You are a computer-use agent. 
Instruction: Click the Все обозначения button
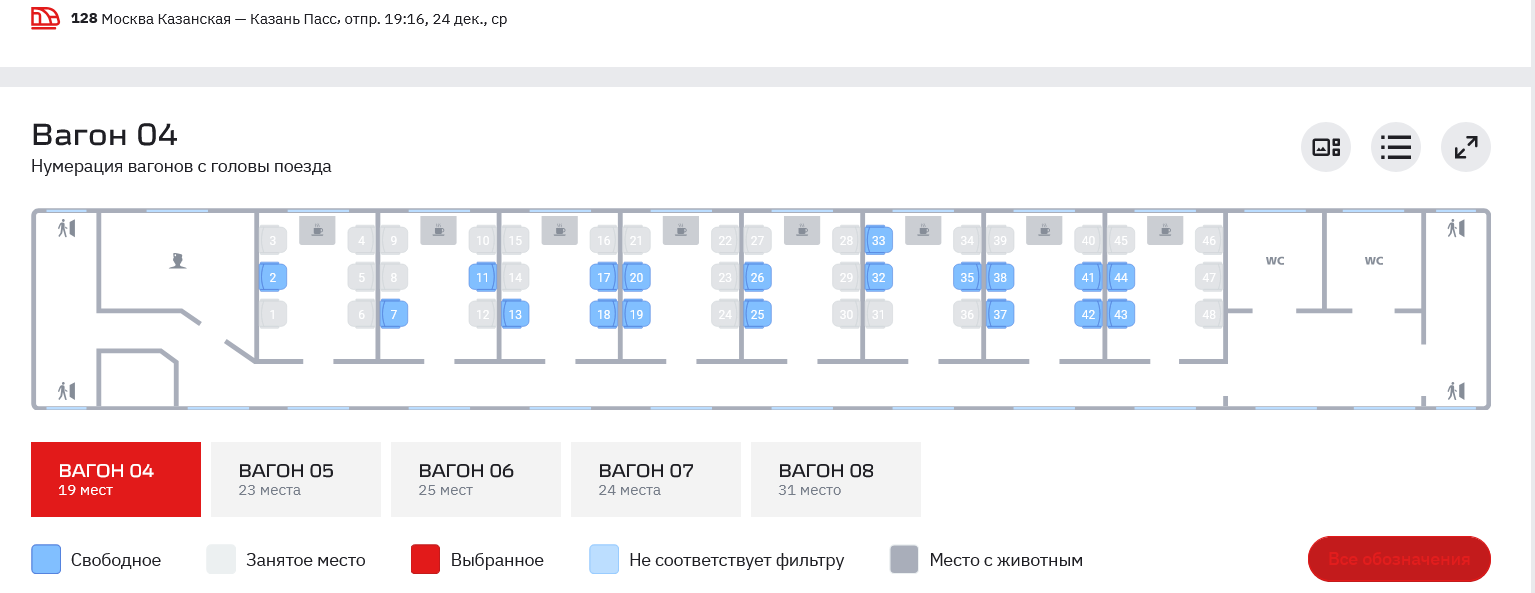[x=1399, y=559]
